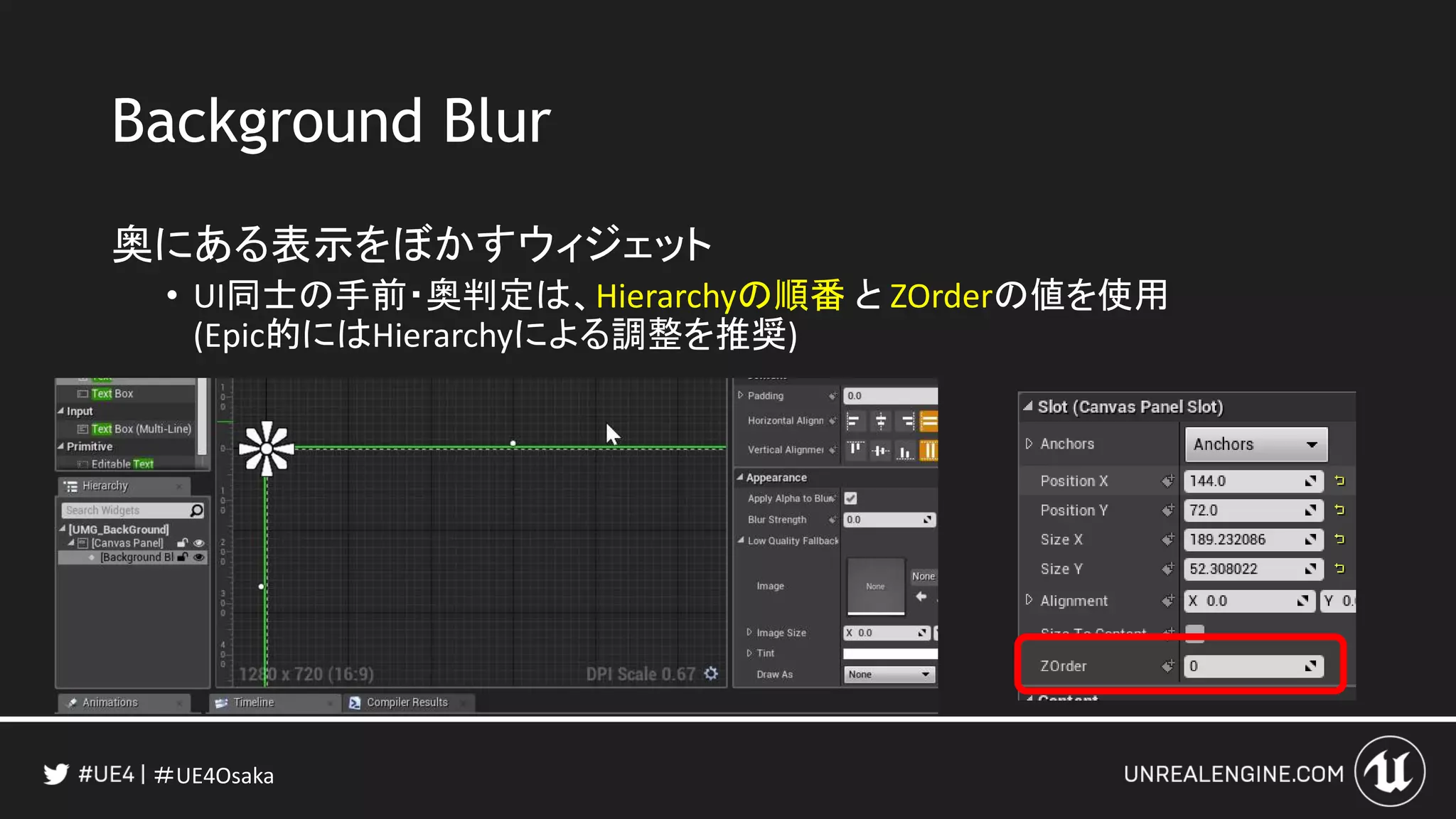
Task: Click the Search Widgets field
Action: pyautogui.click(x=133, y=510)
